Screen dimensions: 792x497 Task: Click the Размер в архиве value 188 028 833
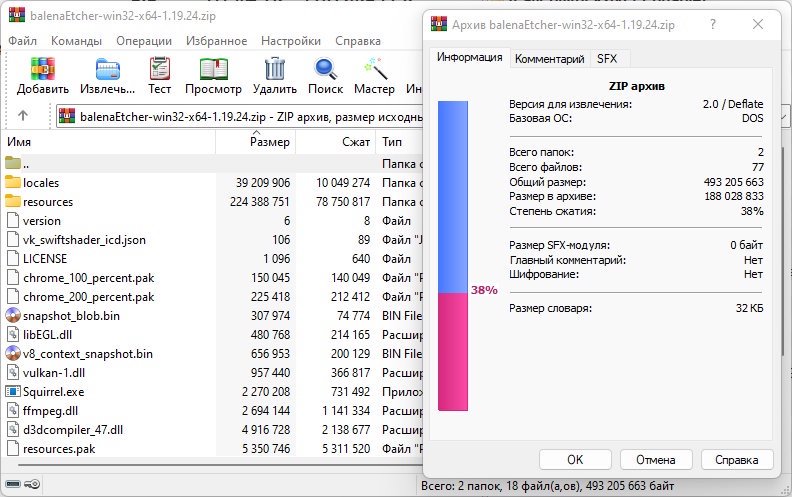(734, 196)
